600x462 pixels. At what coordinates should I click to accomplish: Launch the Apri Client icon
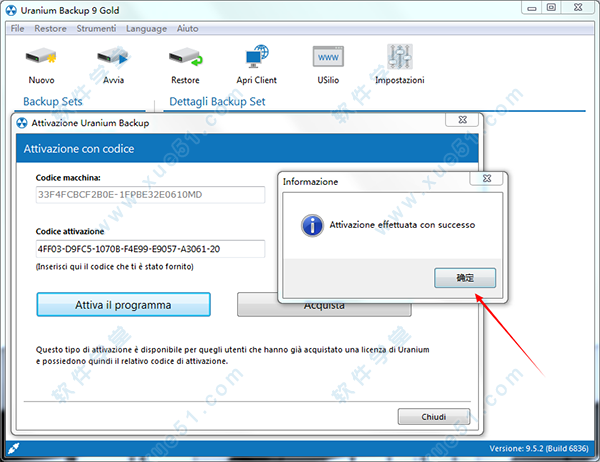tap(257, 57)
